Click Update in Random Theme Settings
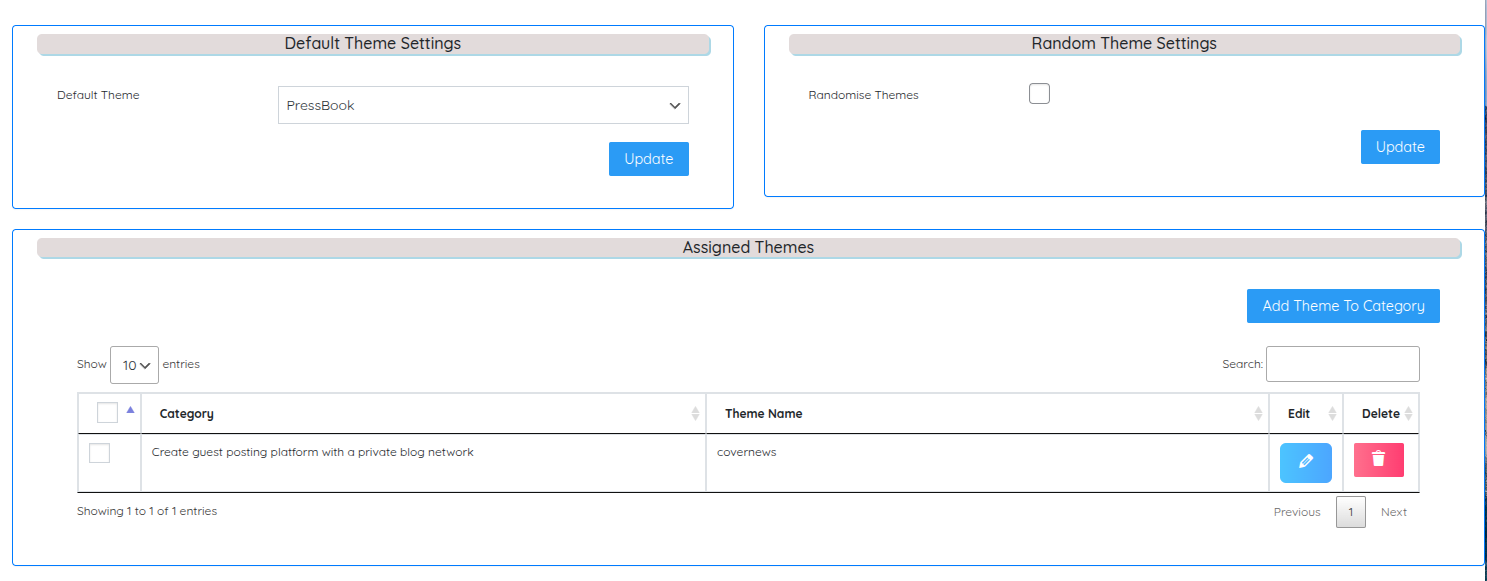This screenshot has width=1487, height=581. pyautogui.click(x=1399, y=147)
